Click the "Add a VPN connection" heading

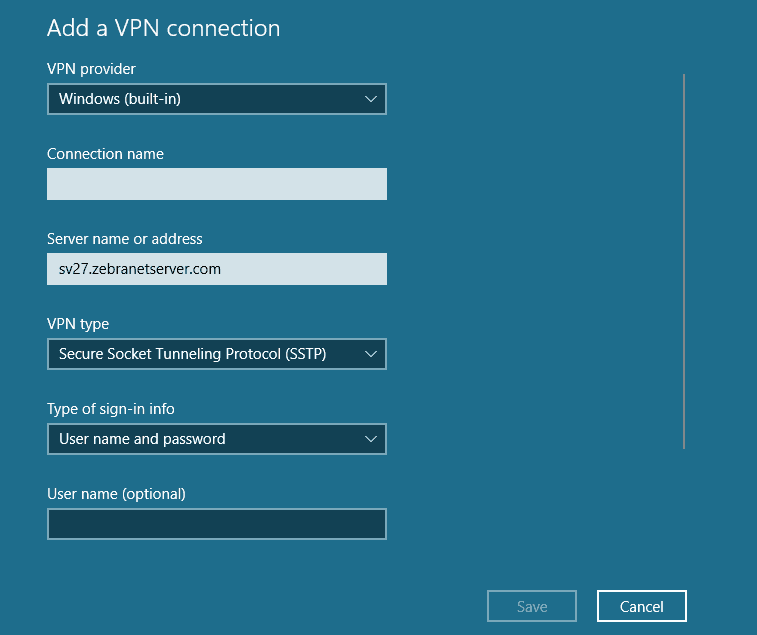(x=163, y=28)
